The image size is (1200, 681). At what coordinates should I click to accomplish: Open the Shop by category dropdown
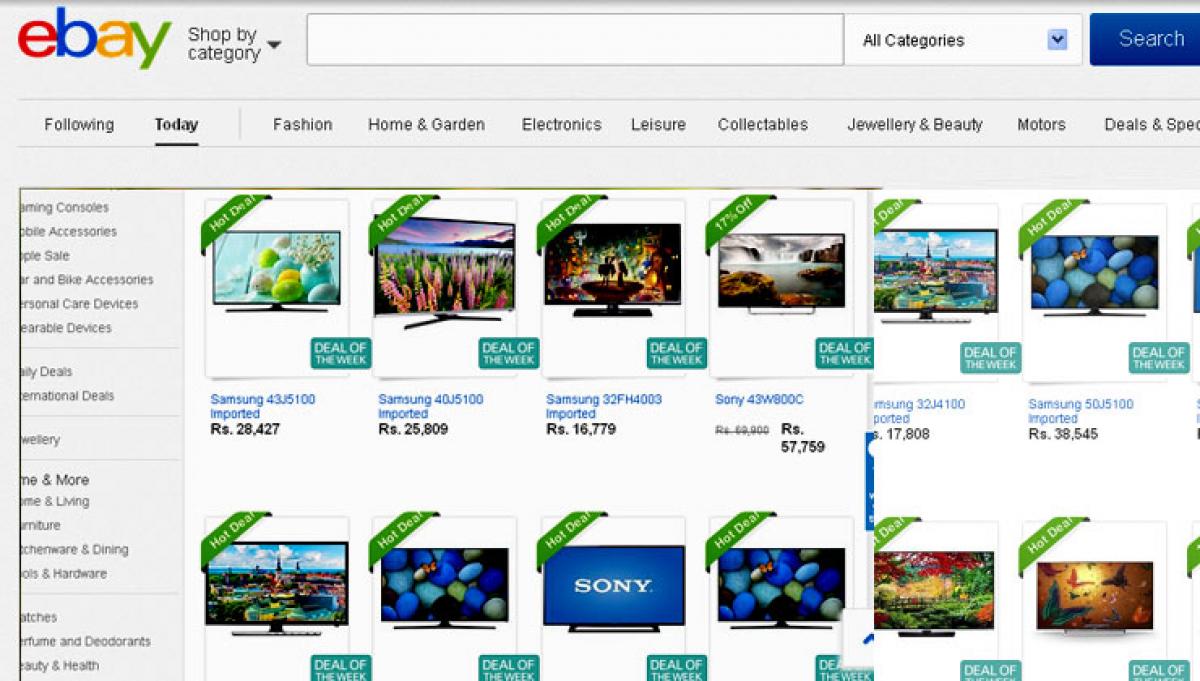click(233, 44)
